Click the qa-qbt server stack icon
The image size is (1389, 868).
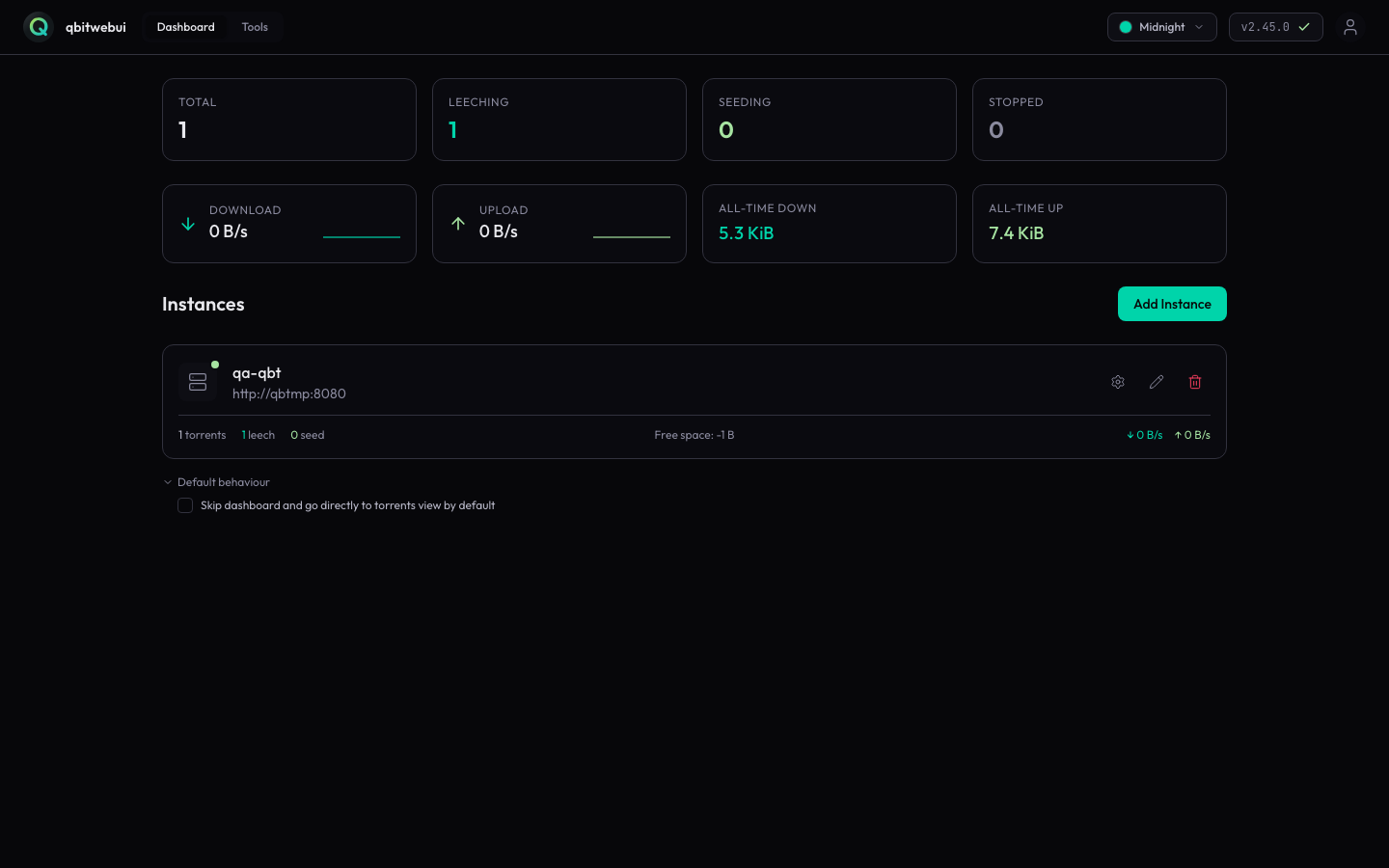click(198, 382)
